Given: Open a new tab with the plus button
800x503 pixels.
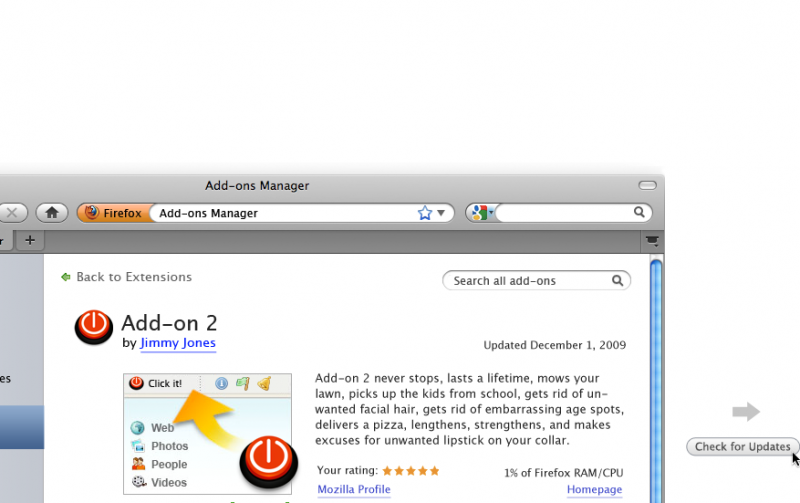Looking at the screenshot, I should (x=29, y=240).
